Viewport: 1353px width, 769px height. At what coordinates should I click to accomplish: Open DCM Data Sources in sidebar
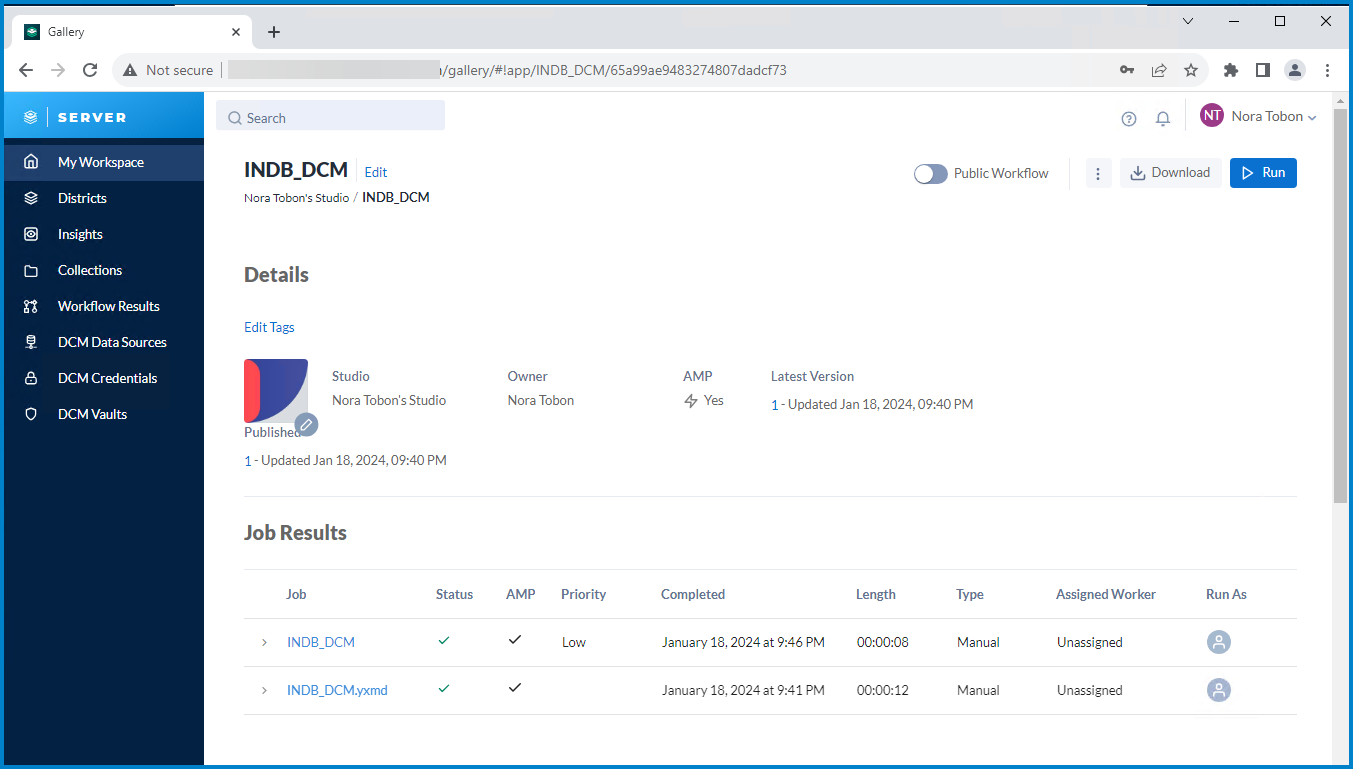click(104, 342)
